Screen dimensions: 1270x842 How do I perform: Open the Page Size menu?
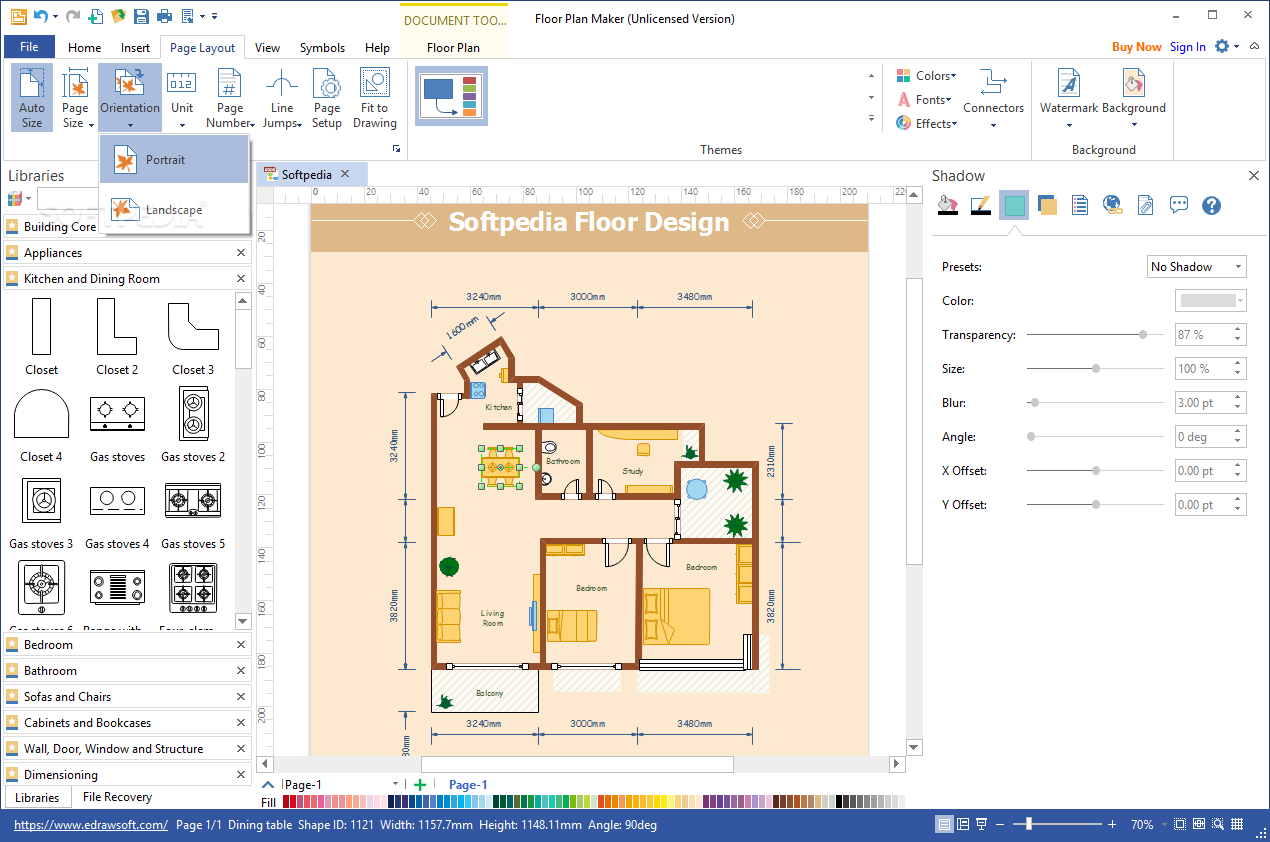point(75,98)
